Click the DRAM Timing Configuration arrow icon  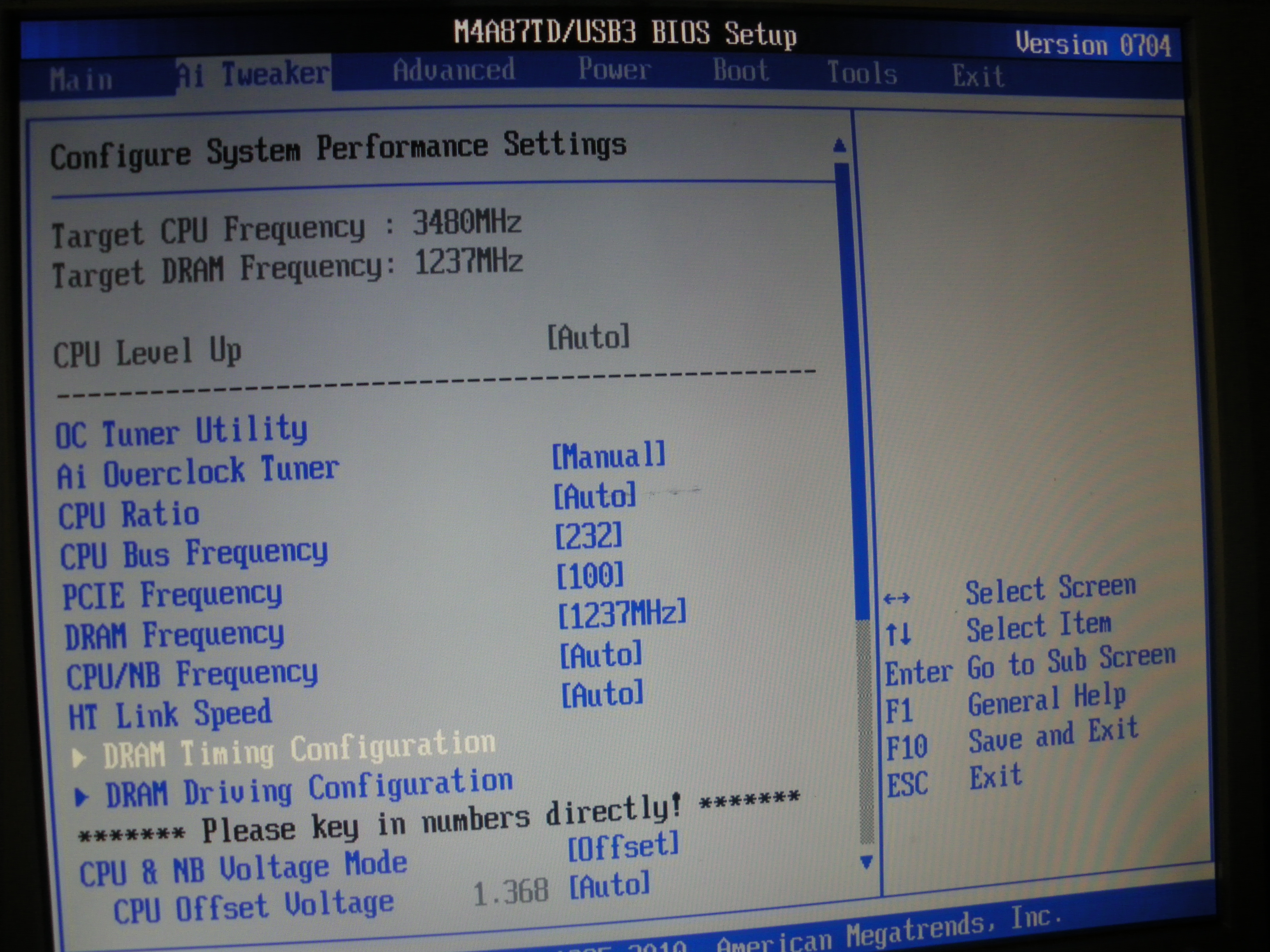click(x=79, y=758)
